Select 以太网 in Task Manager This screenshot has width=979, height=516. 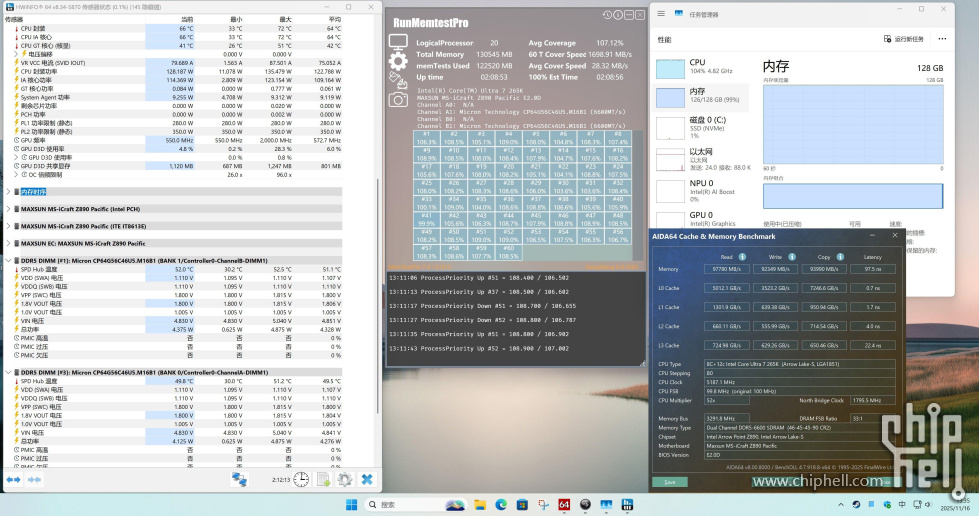coord(702,159)
